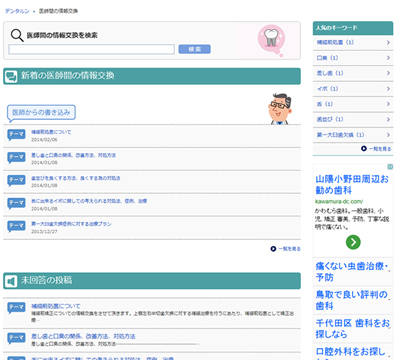Click 一覧を見る text under the keyword list
The height and width of the screenshot is (360, 396).
point(380,149)
